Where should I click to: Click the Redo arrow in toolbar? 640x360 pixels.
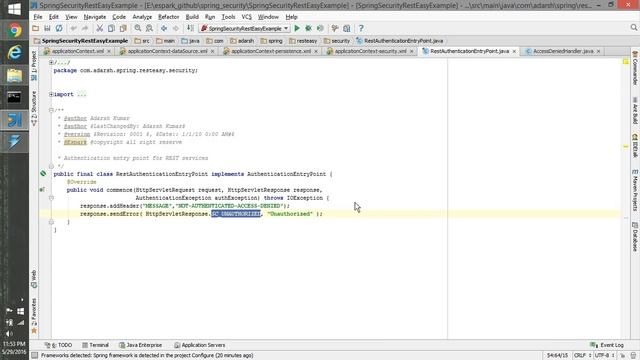pyautogui.click(x=85, y=28)
